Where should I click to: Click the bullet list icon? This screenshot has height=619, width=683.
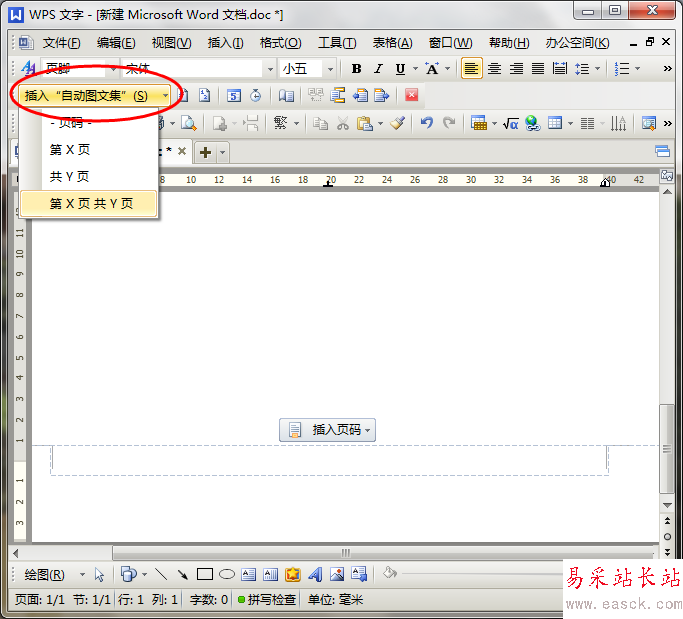(x=622, y=69)
